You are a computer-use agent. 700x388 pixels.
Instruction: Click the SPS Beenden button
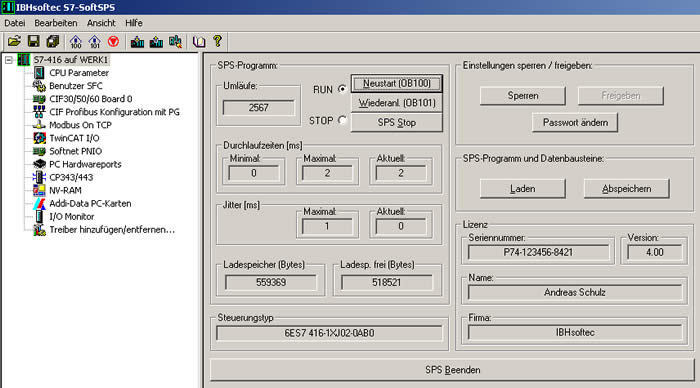(x=452, y=370)
